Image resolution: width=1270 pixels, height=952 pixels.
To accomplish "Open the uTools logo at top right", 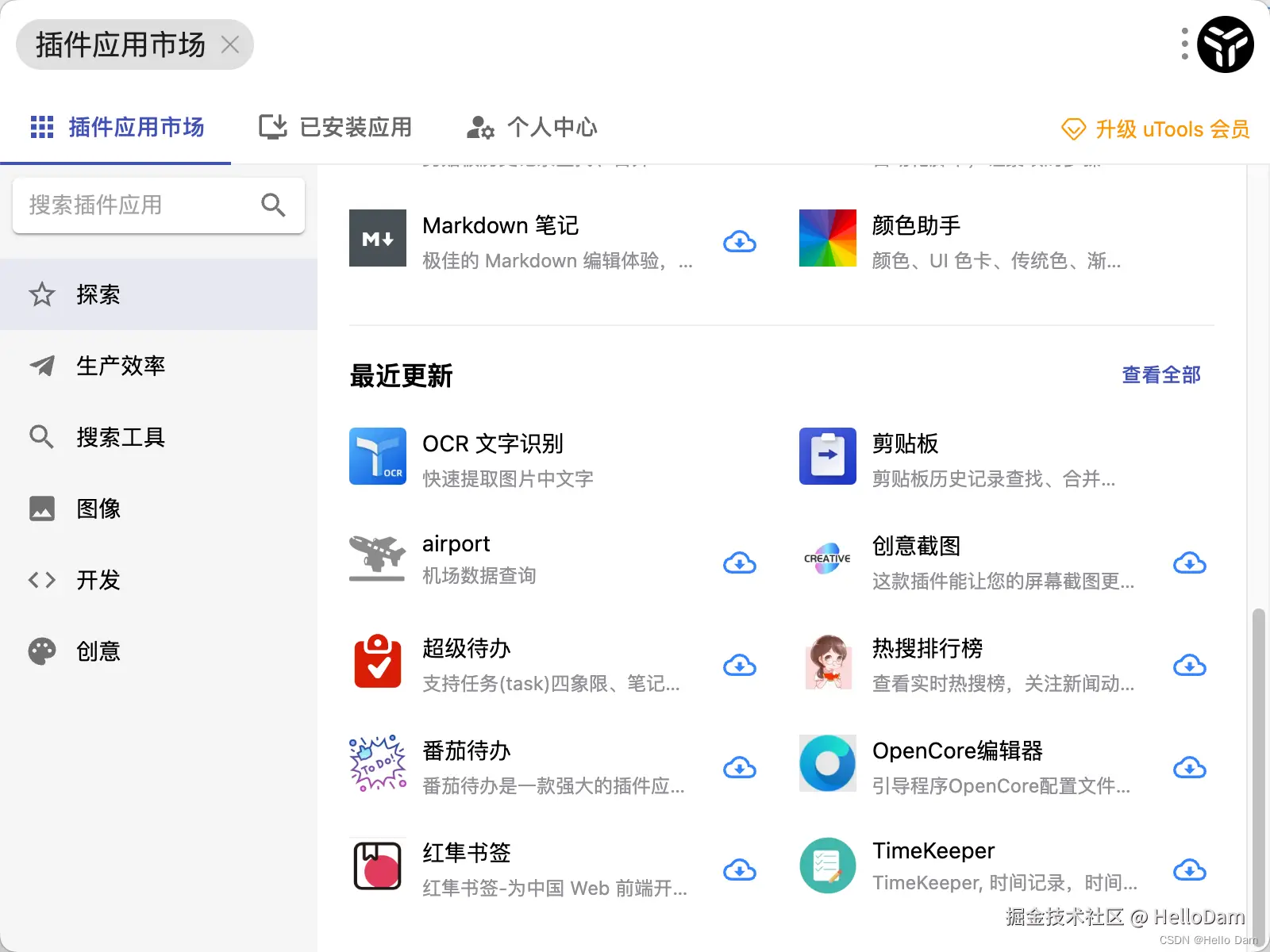I will 1225,44.
